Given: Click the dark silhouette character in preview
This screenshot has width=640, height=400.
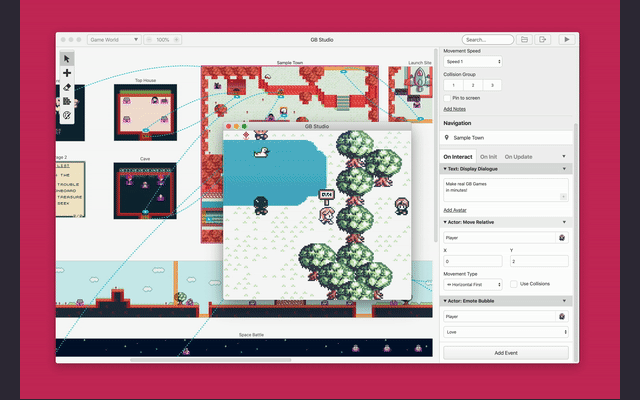Looking at the screenshot, I should click(x=261, y=205).
